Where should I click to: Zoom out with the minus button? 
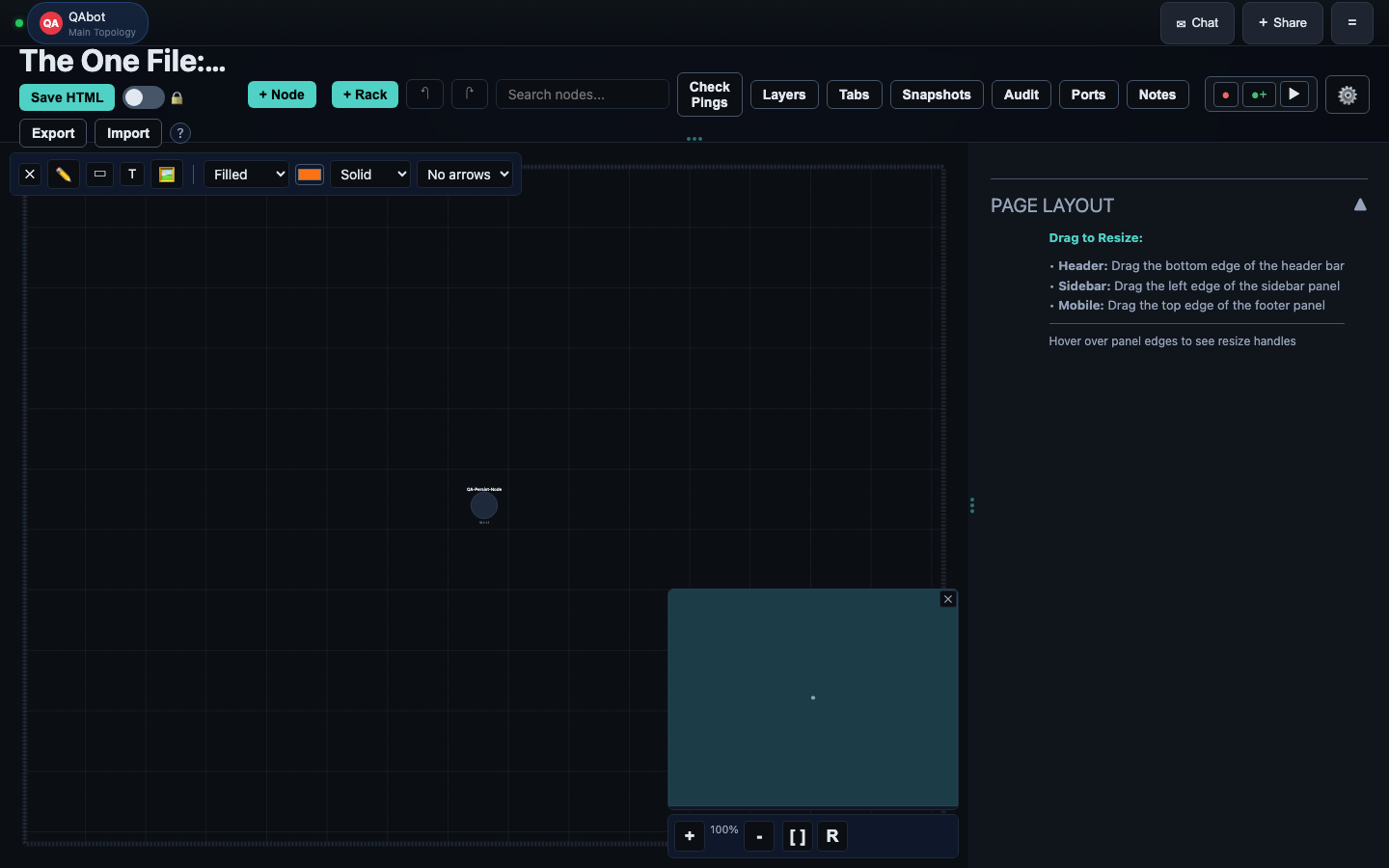click(x=759, y=836)
